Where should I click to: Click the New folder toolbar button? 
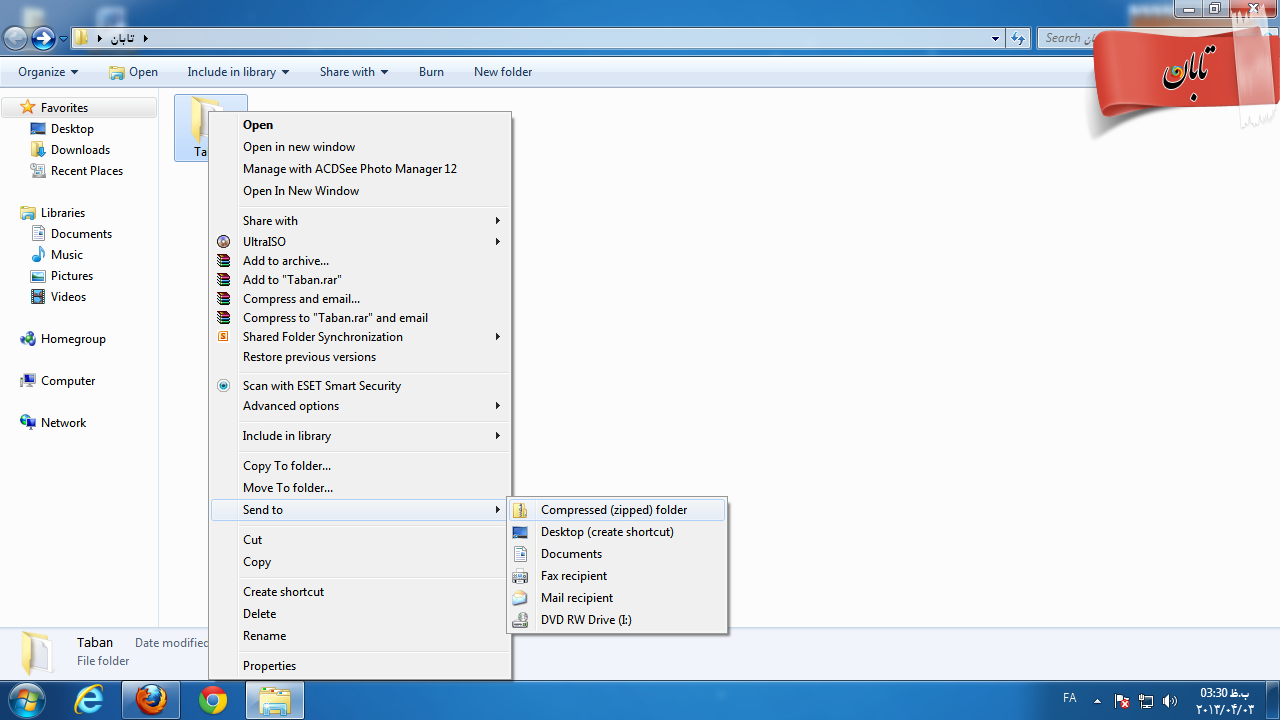coord(503,72)
